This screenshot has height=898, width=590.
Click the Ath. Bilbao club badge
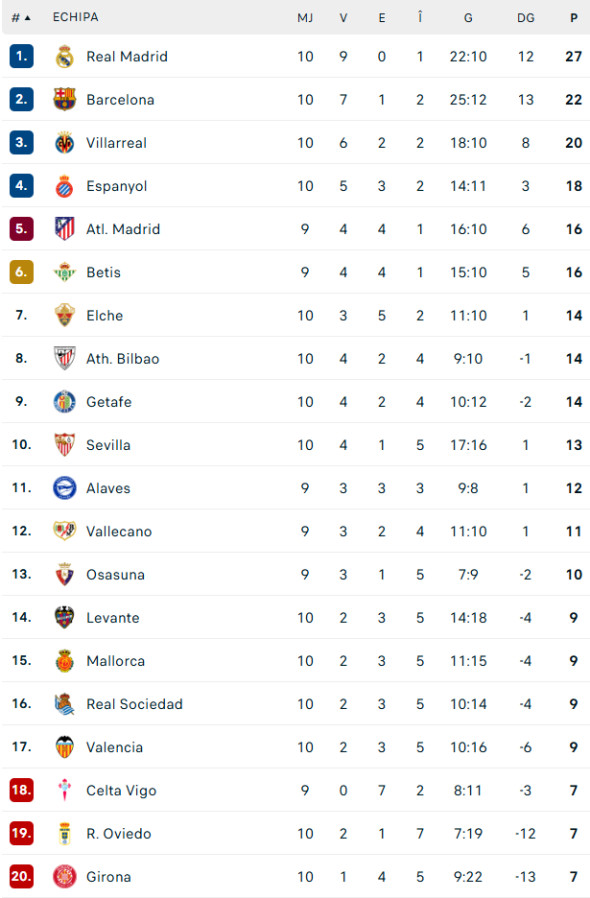pyautogui.click(x=64, y=358)
